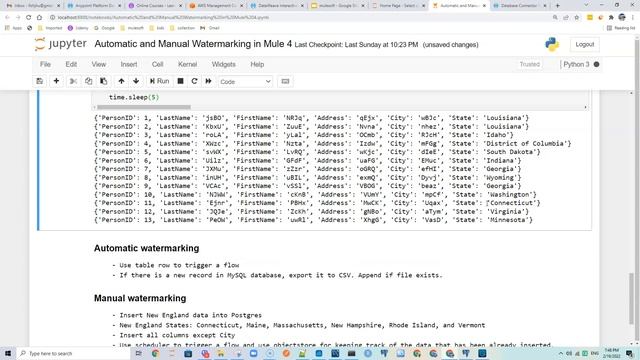
Task: Cut selected cells with scissors icon
Action: tap(73, 81)
